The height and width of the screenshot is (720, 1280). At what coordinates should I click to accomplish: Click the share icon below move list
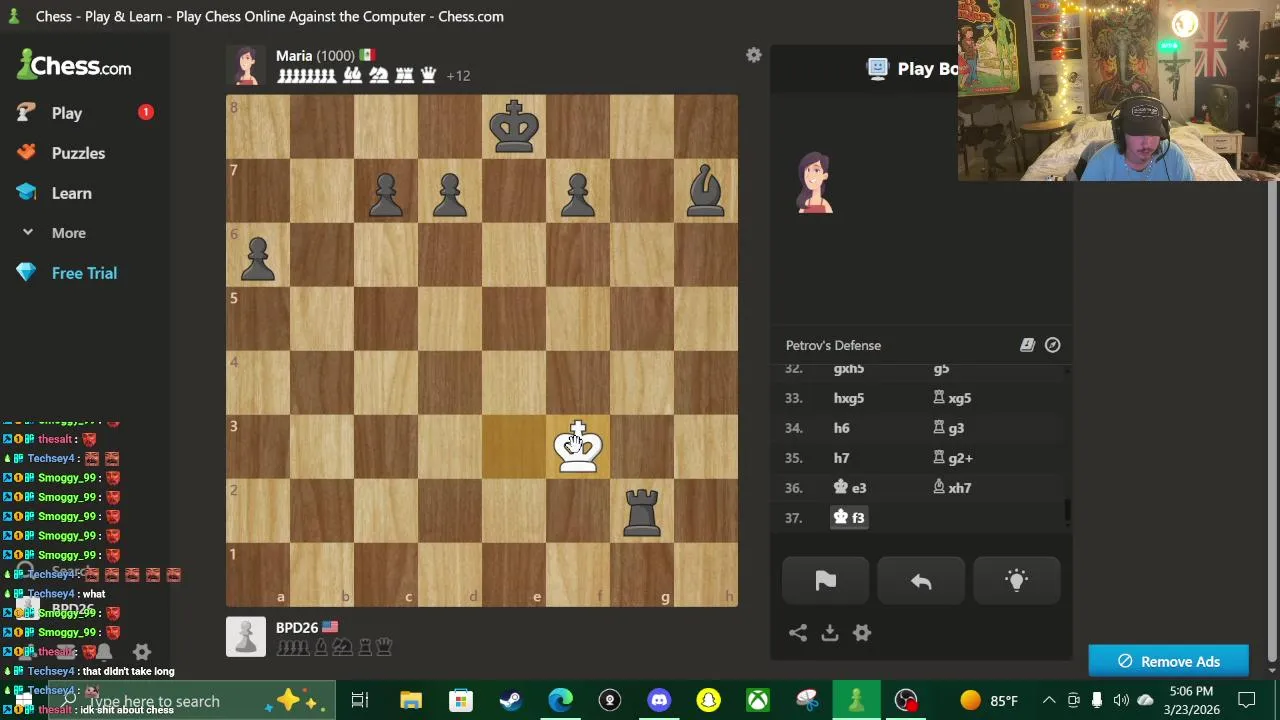798,633
